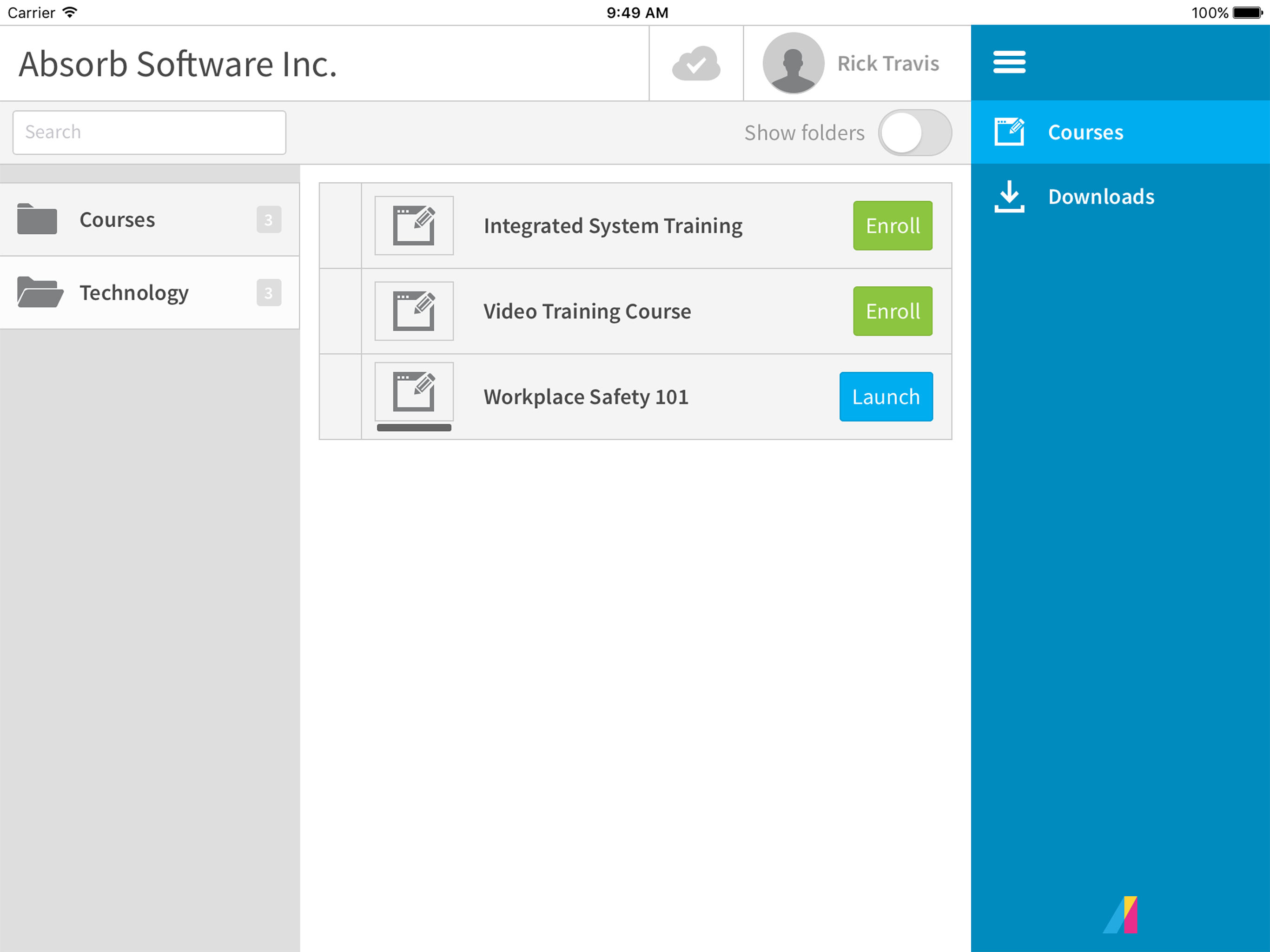
Task: Open the Technology folder
Action: click(149, 292)
